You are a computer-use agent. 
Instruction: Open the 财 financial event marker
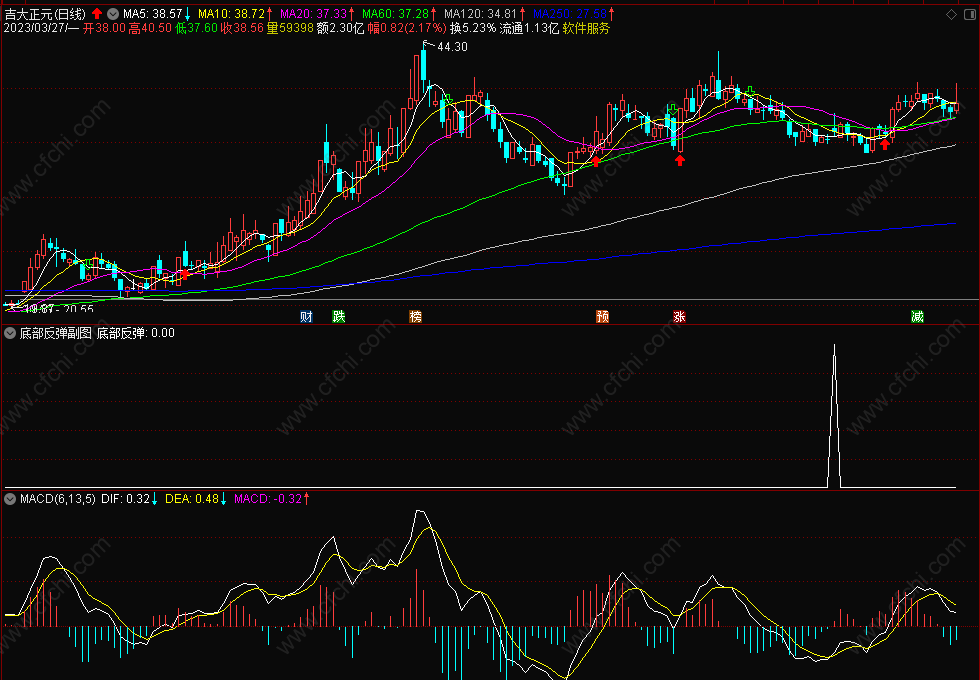[306, 316]
